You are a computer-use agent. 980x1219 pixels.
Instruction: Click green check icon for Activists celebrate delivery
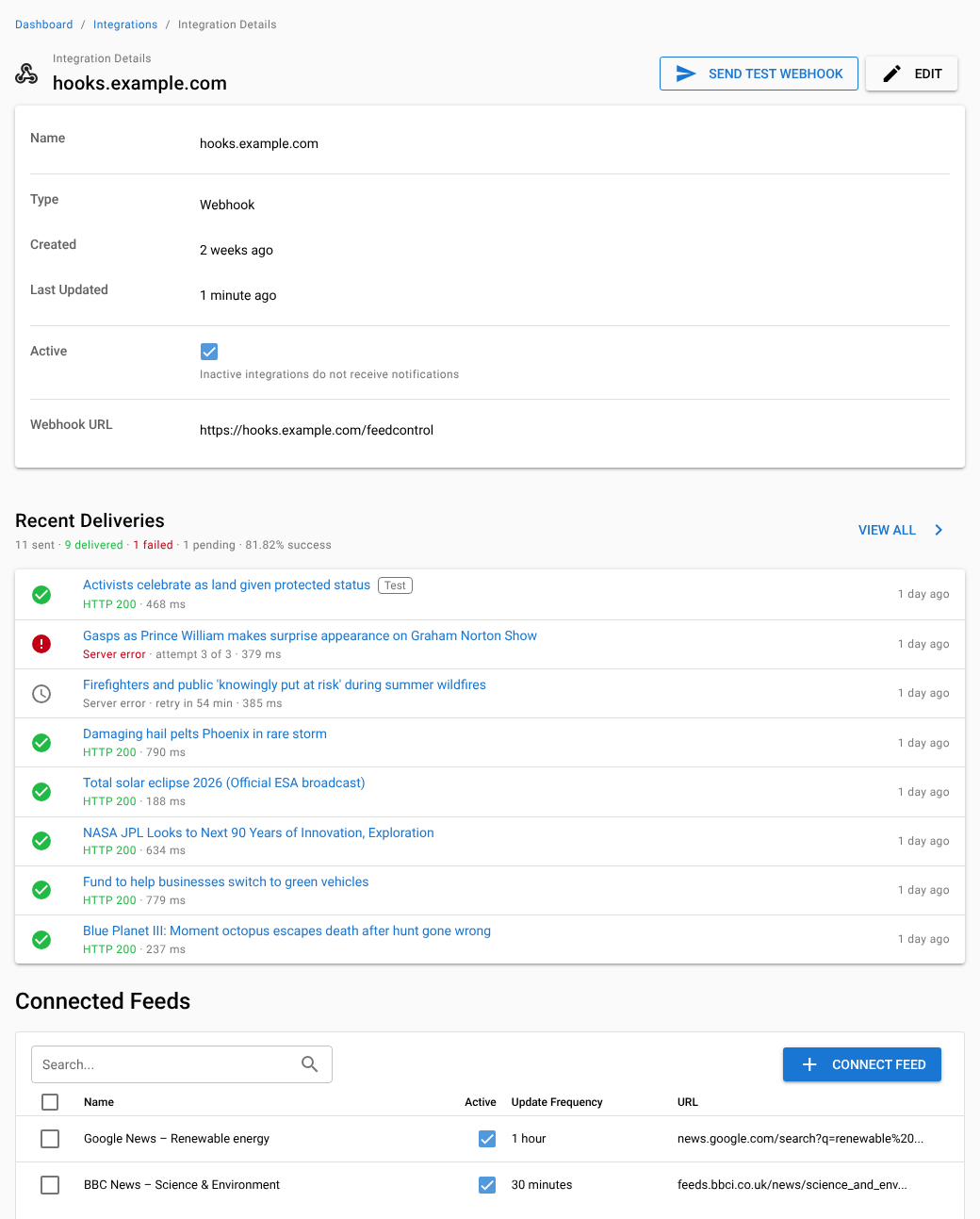(41, 595)
